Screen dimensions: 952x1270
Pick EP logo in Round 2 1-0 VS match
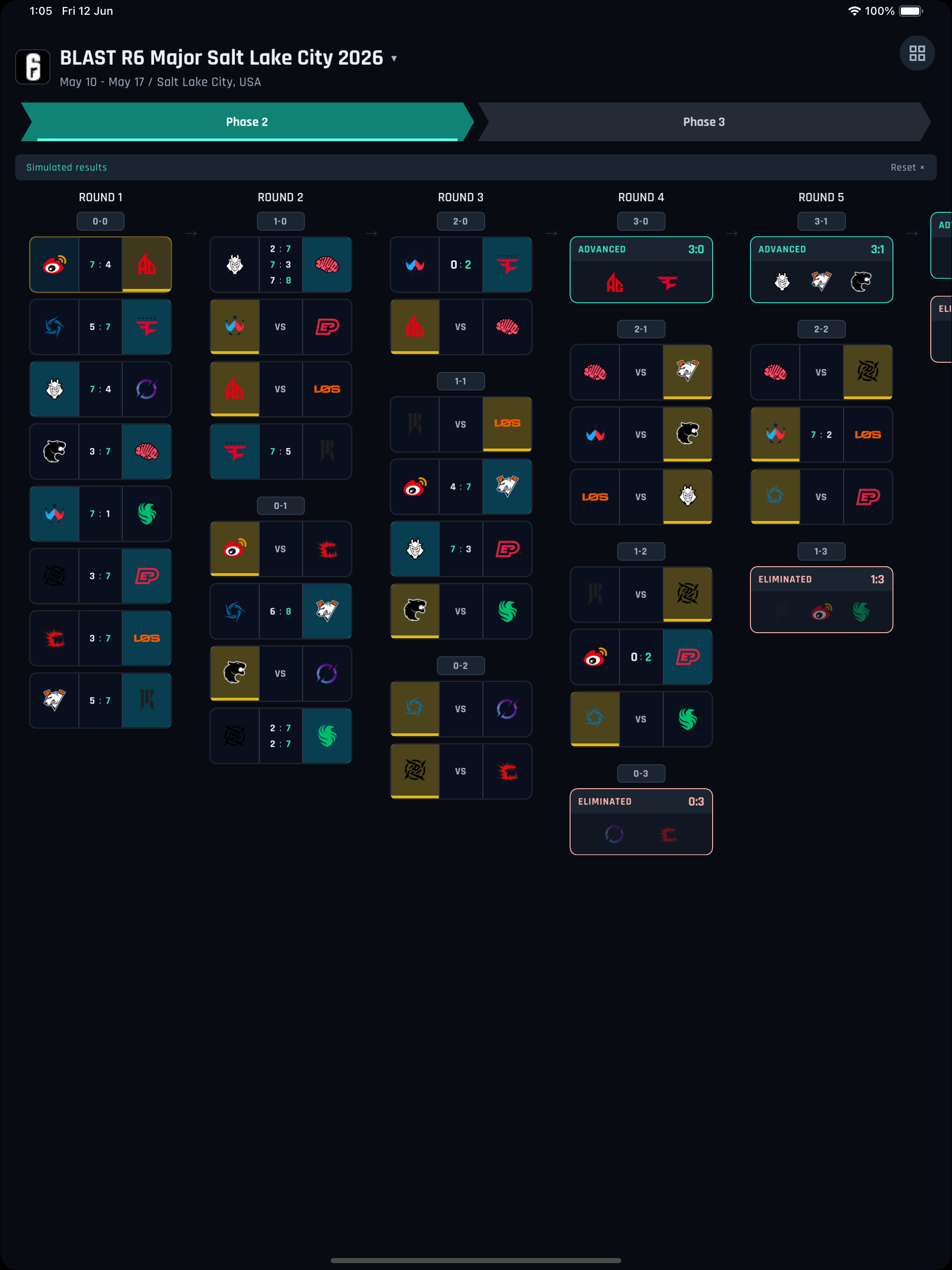point(327,327)
